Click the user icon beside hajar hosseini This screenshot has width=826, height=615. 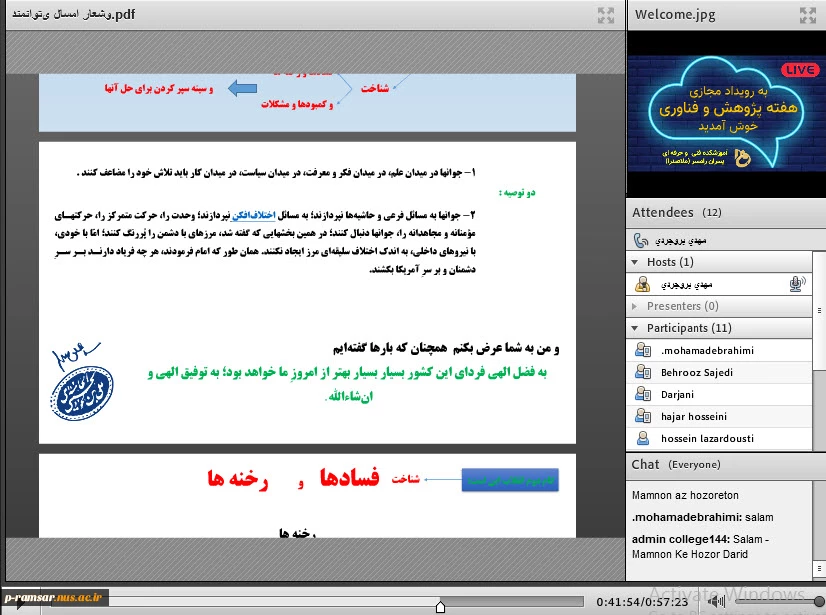643,416
